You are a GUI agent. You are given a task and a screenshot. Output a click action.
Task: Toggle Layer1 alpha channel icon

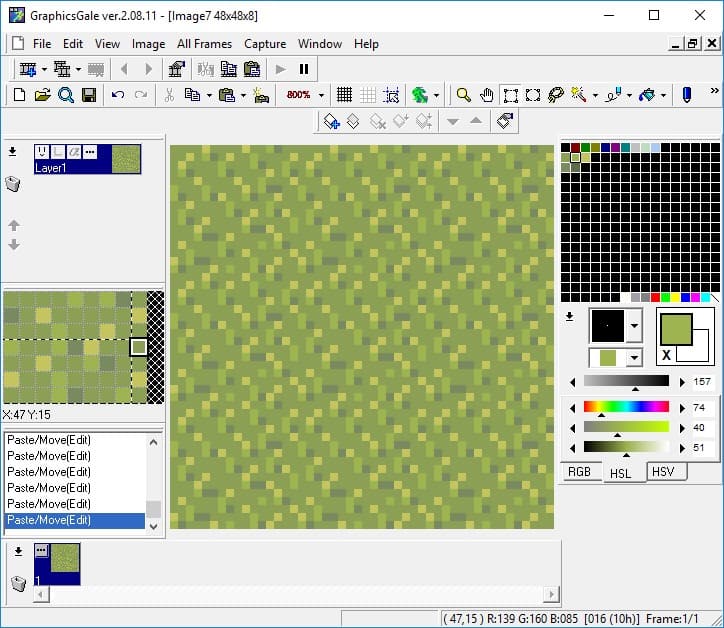(74, 151)
